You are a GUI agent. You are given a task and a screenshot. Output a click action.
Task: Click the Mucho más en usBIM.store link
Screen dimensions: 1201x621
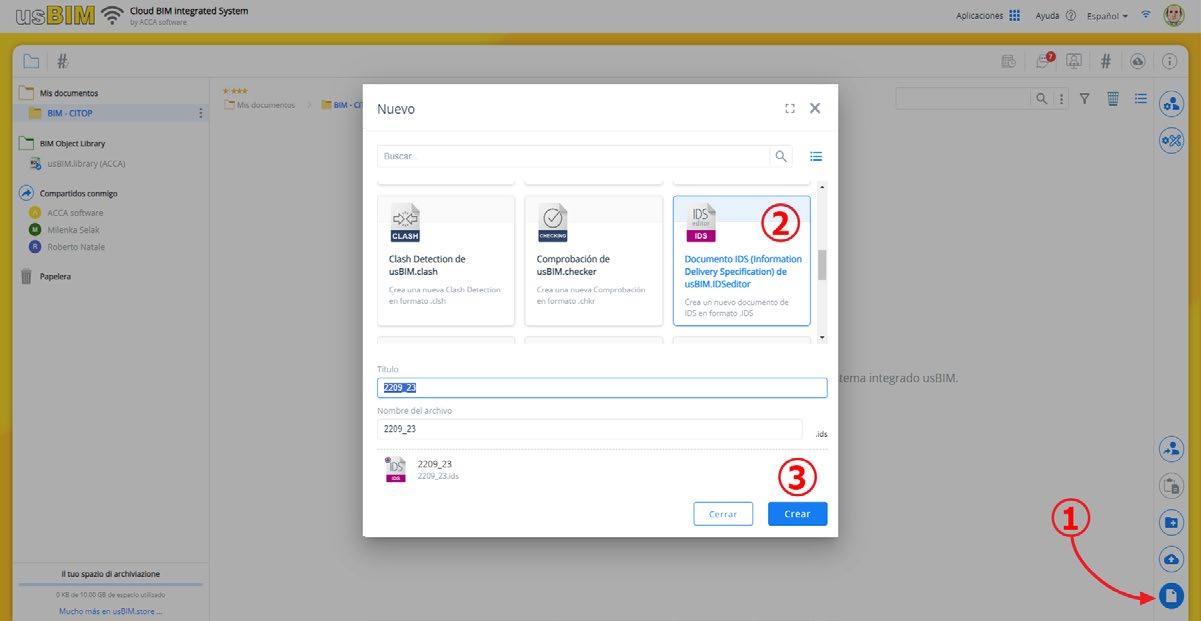click(110, 610)
